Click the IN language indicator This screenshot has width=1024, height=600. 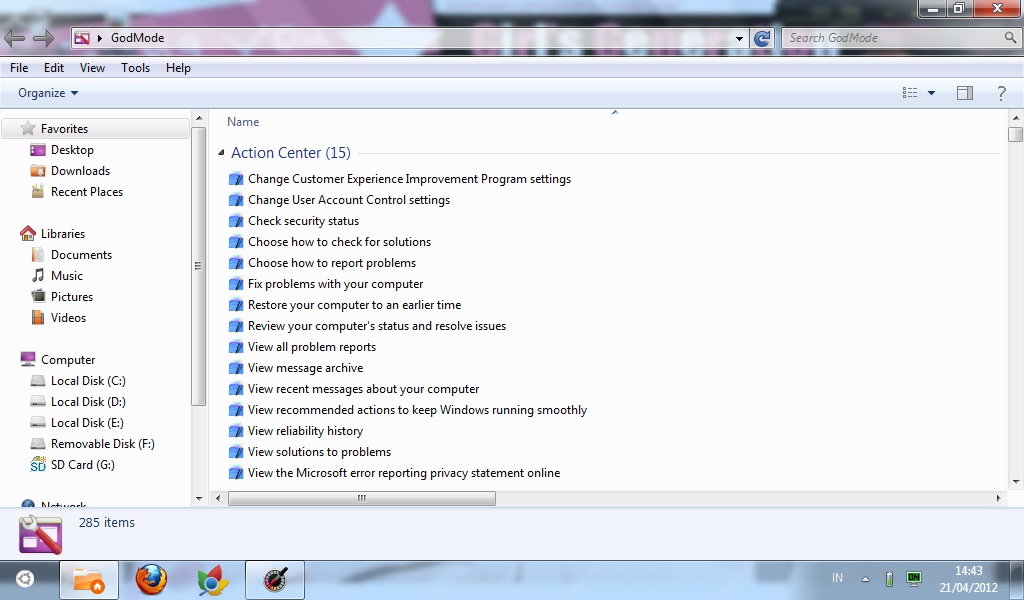point(837,578)
